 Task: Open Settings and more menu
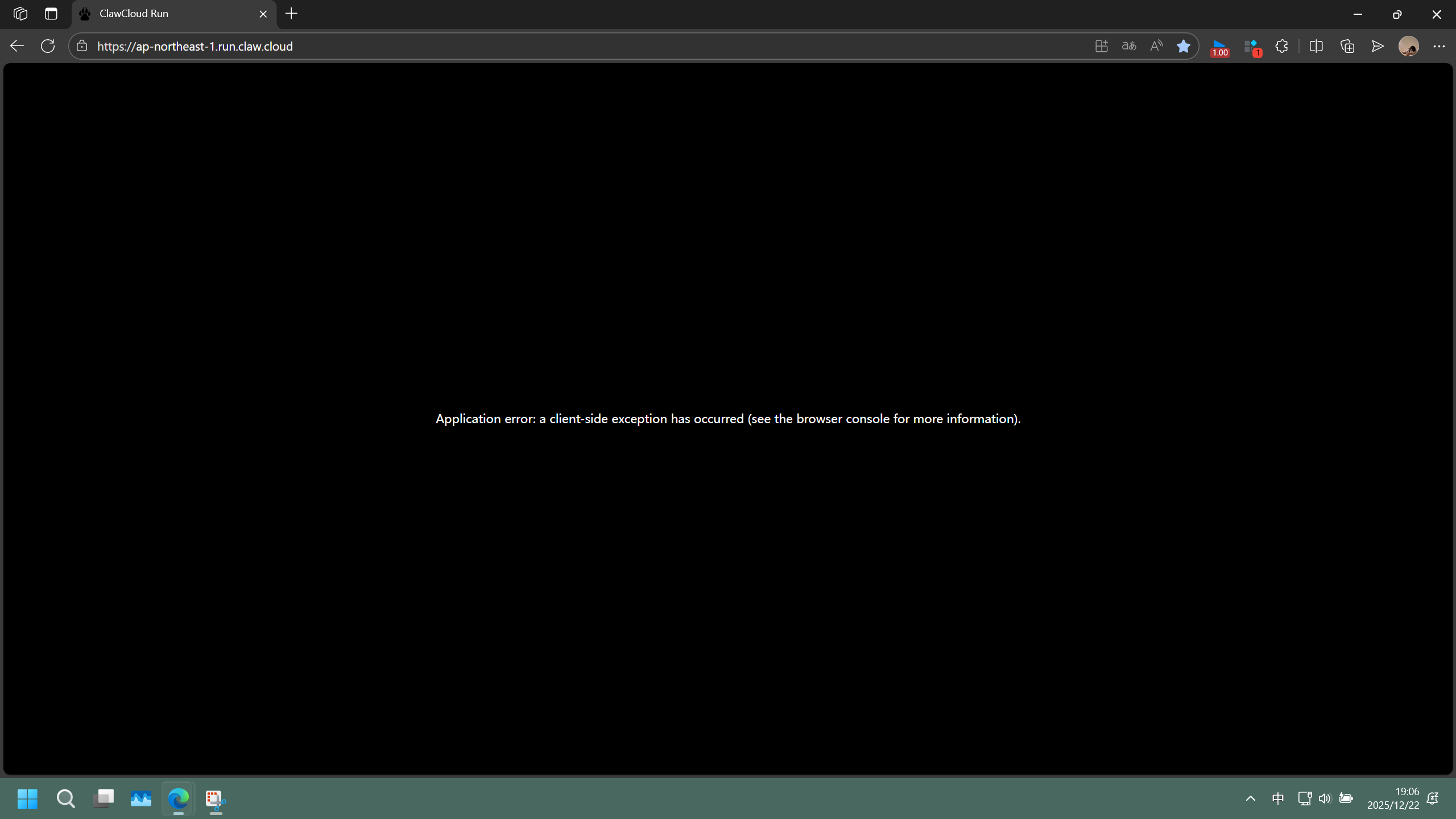[x=1439, y=46]
